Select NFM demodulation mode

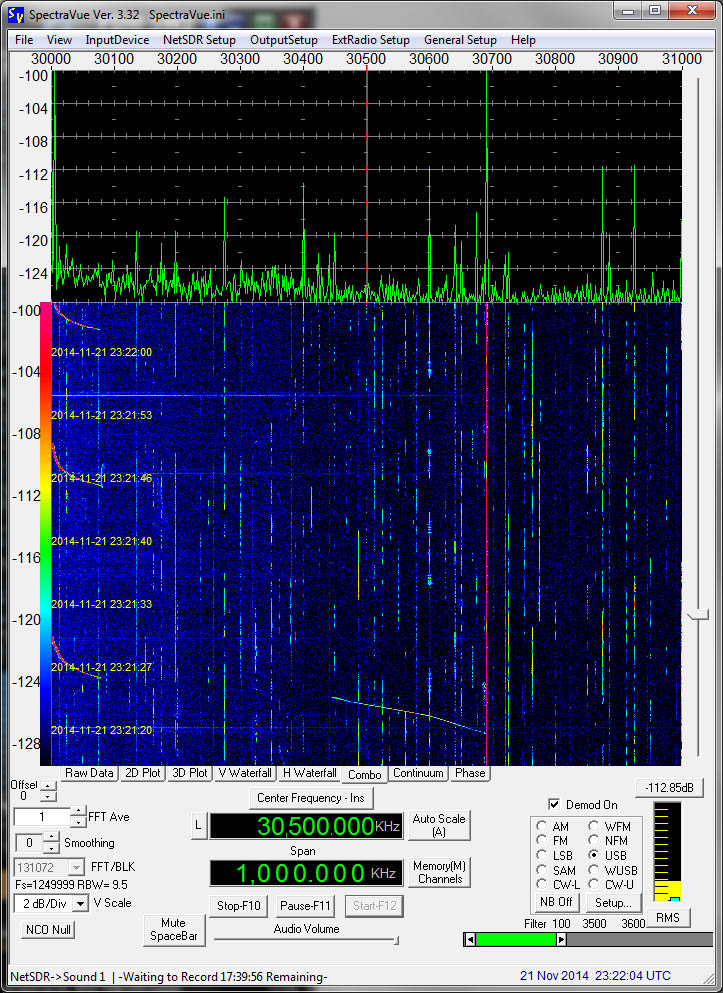tap(593, 840)
